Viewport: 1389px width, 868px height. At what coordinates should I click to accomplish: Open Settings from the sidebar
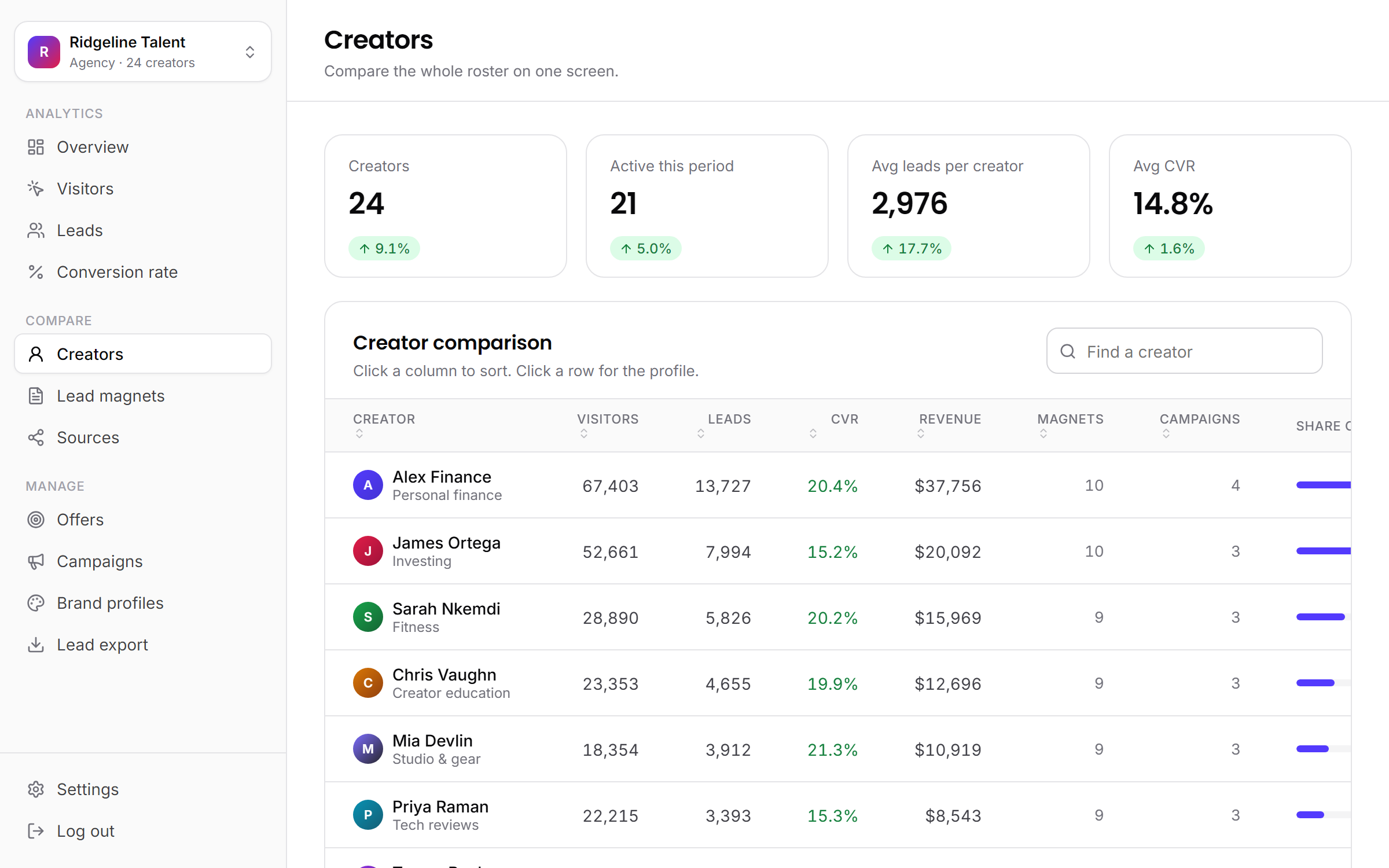click(x=143, y=789)
